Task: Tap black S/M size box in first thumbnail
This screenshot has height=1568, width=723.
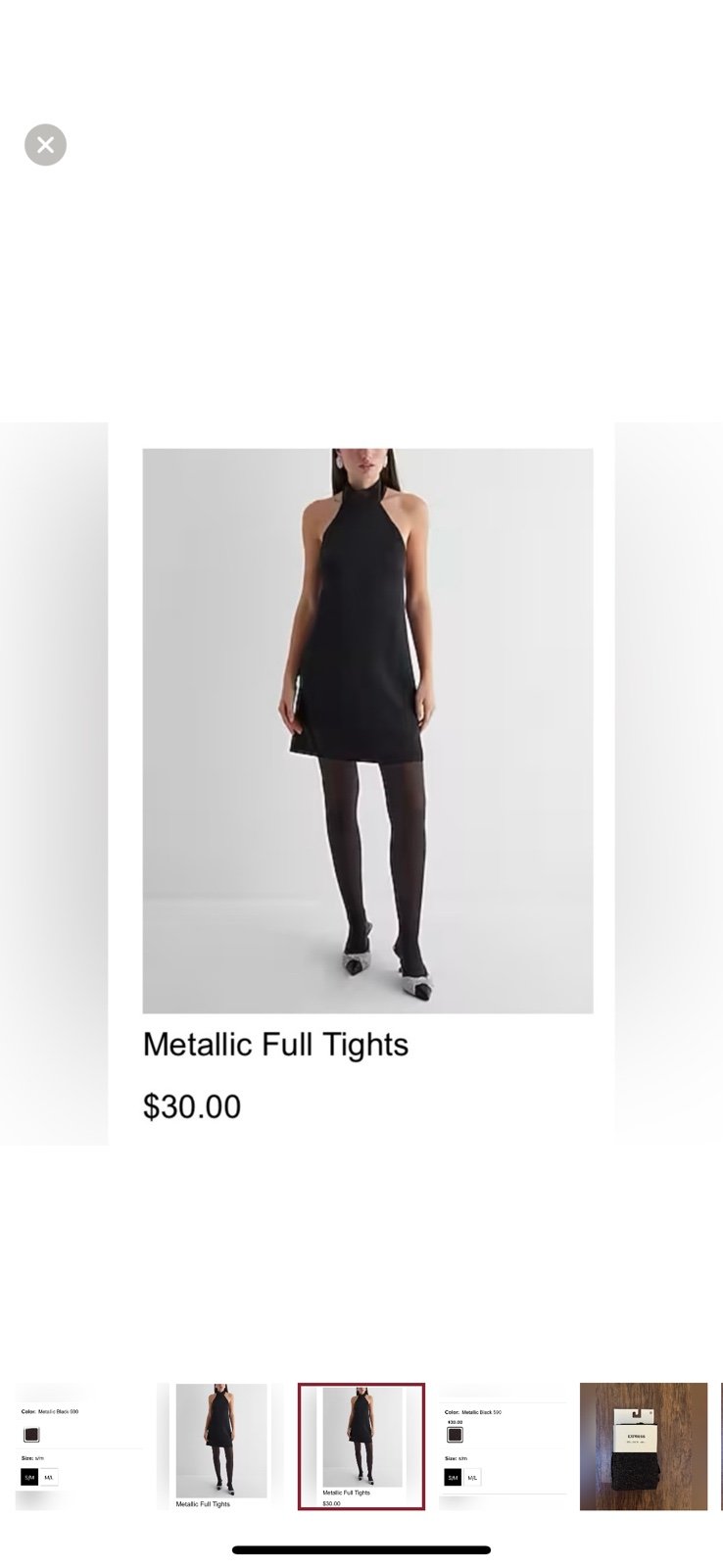Action: [x=29, y=1477]
